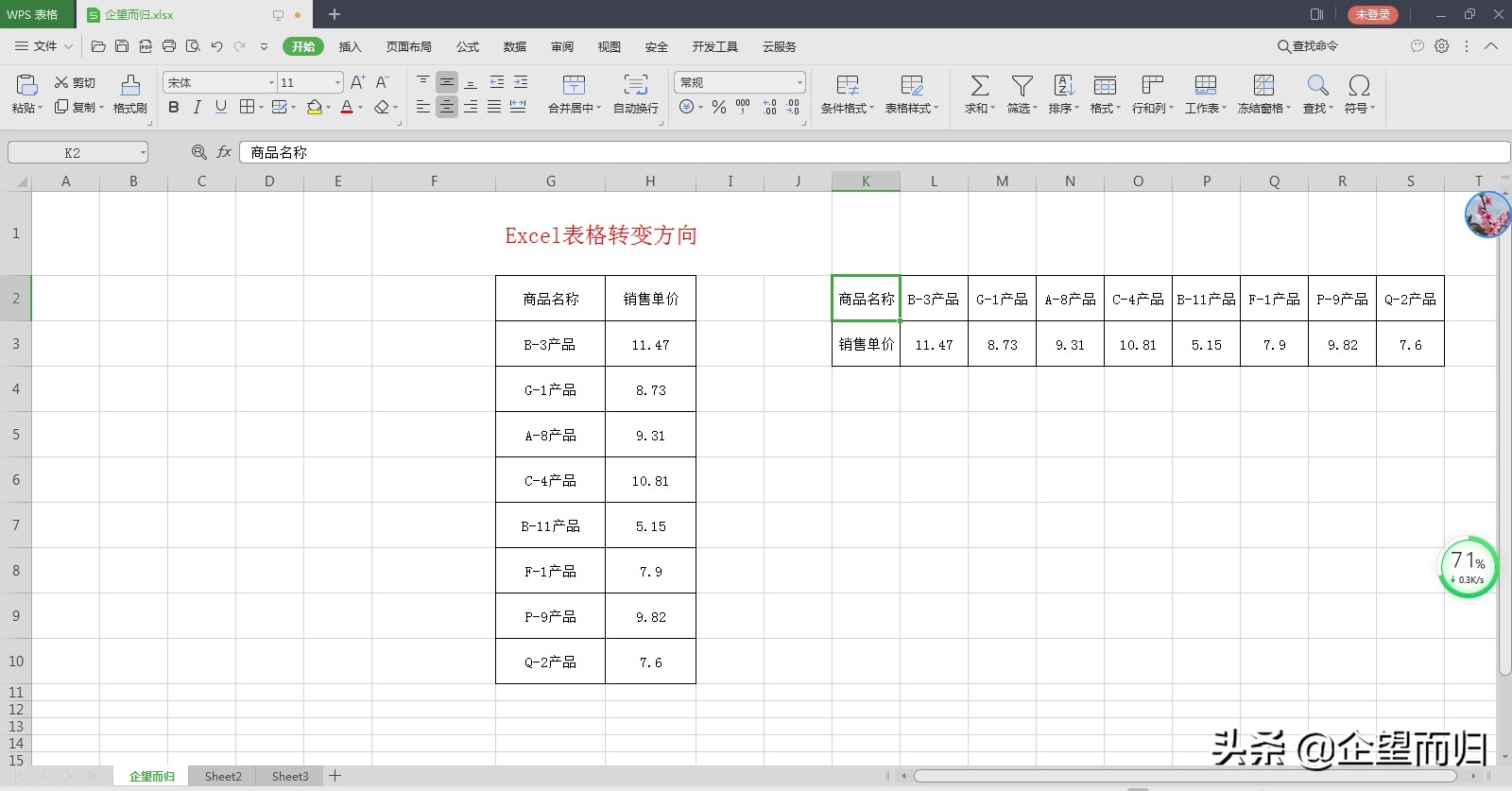Click the font color A icon
Image resolution: width=1512 pixels, height=791 pixels.
point(347,107)
